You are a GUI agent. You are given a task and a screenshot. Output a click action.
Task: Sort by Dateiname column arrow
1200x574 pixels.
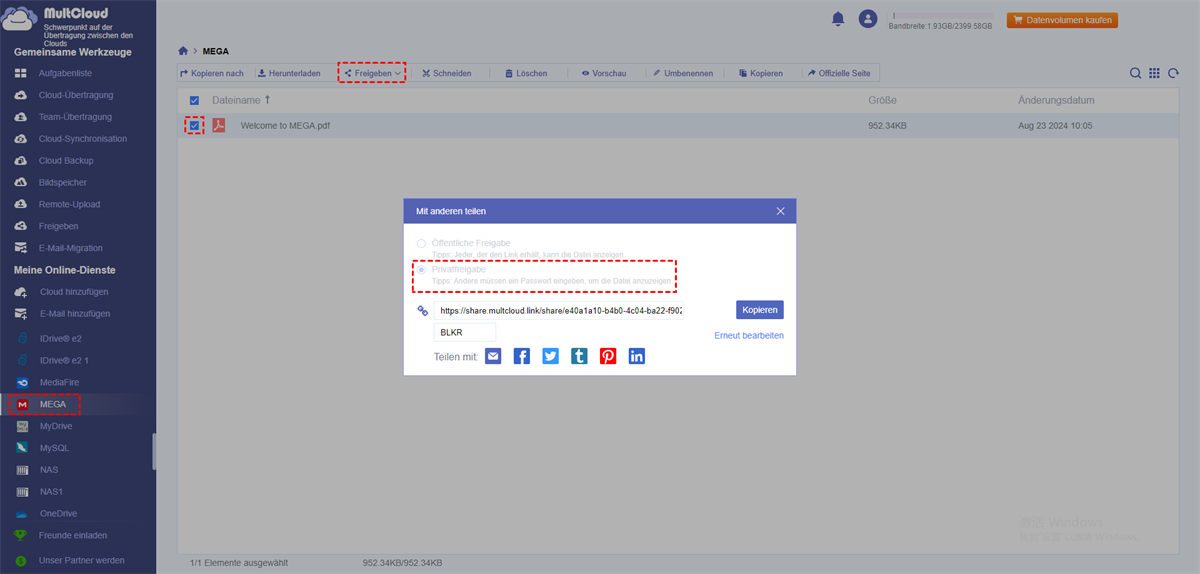(x=267, y=100)
